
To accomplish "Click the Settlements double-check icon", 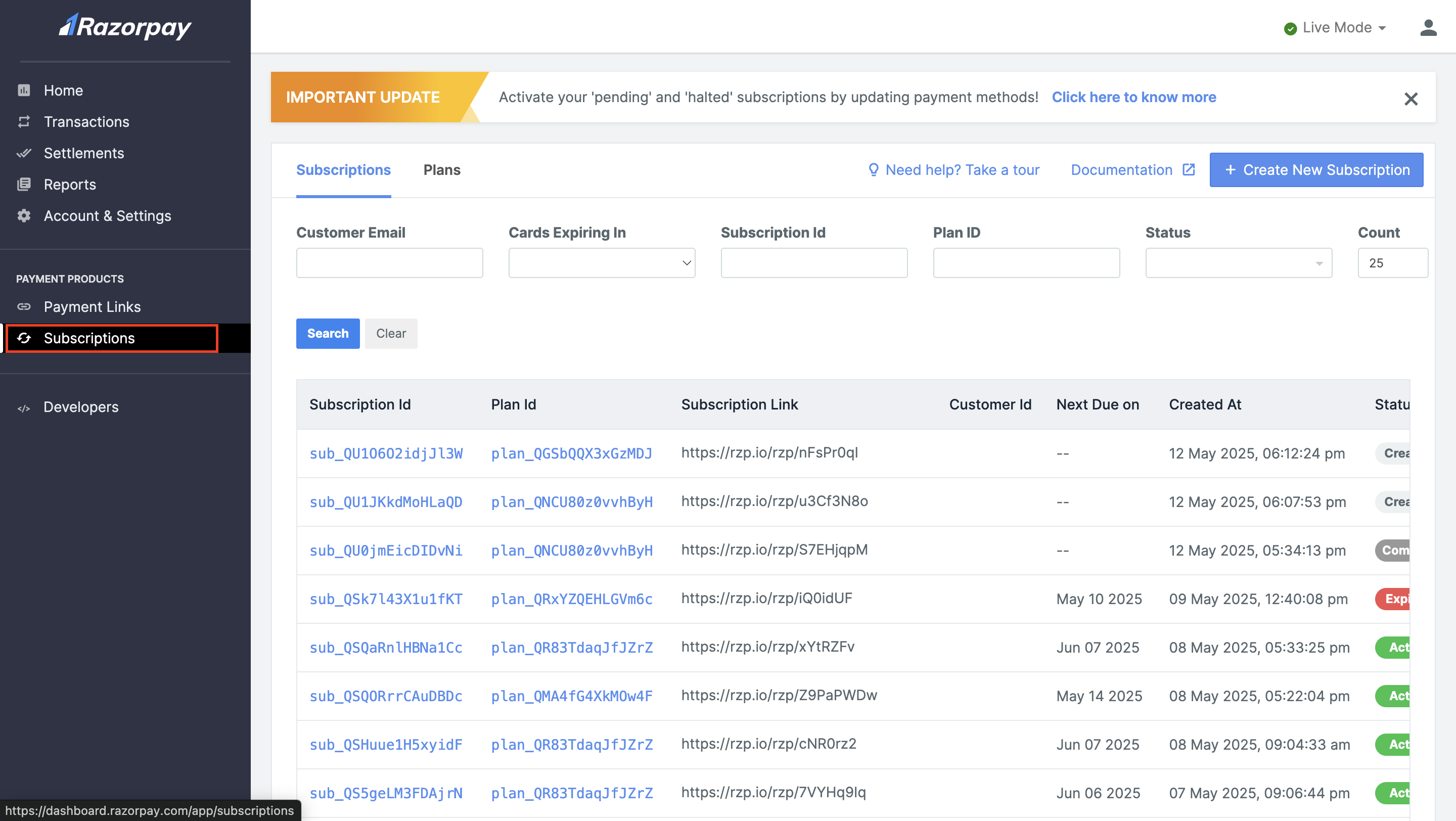I will (24, 153).
